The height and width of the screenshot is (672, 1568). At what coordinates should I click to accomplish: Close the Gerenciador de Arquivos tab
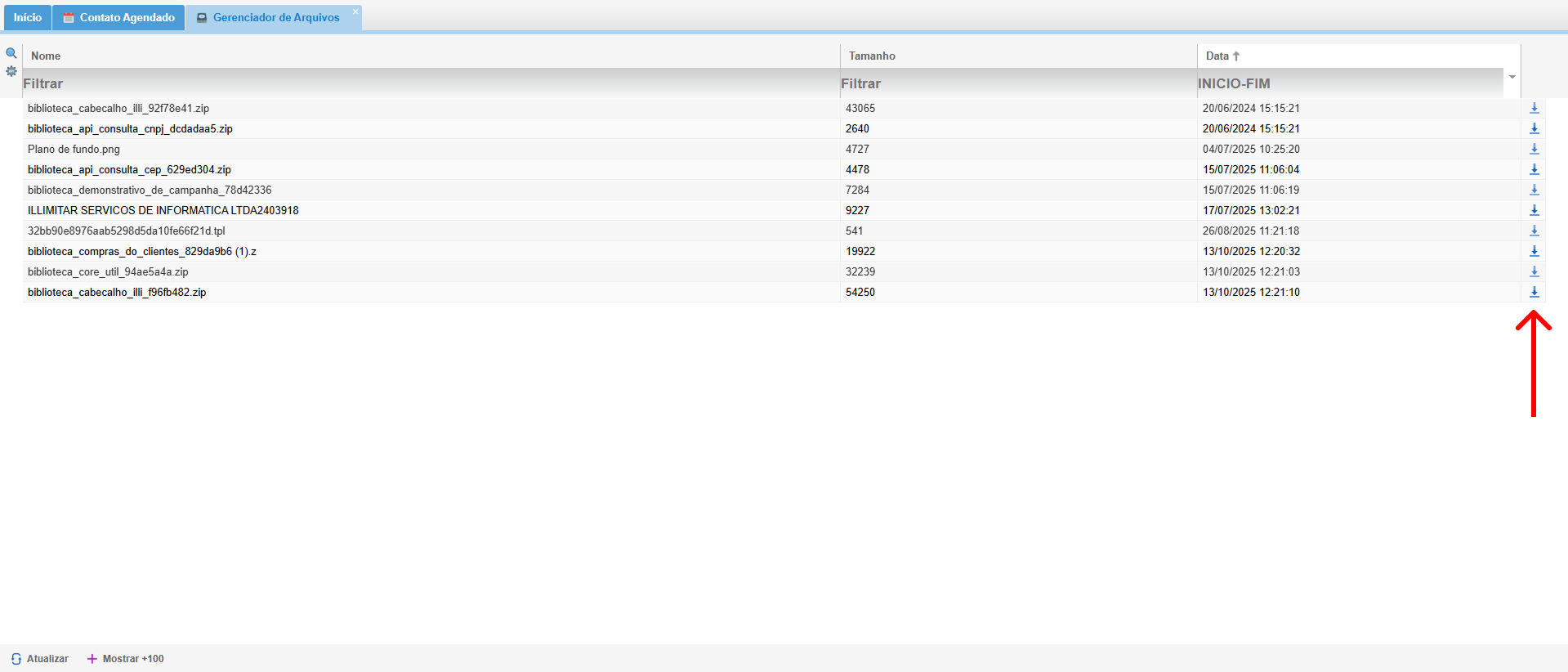click(355, 11)
